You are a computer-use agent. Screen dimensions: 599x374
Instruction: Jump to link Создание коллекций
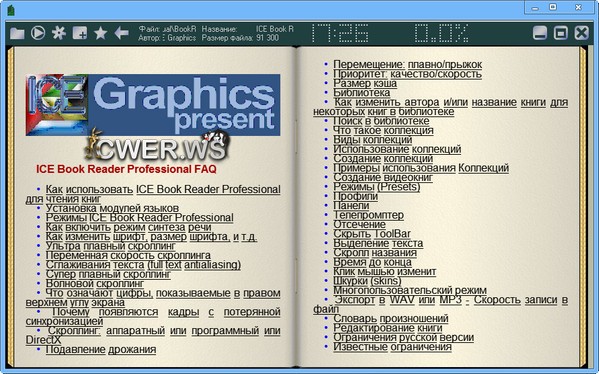coord(383,159)
